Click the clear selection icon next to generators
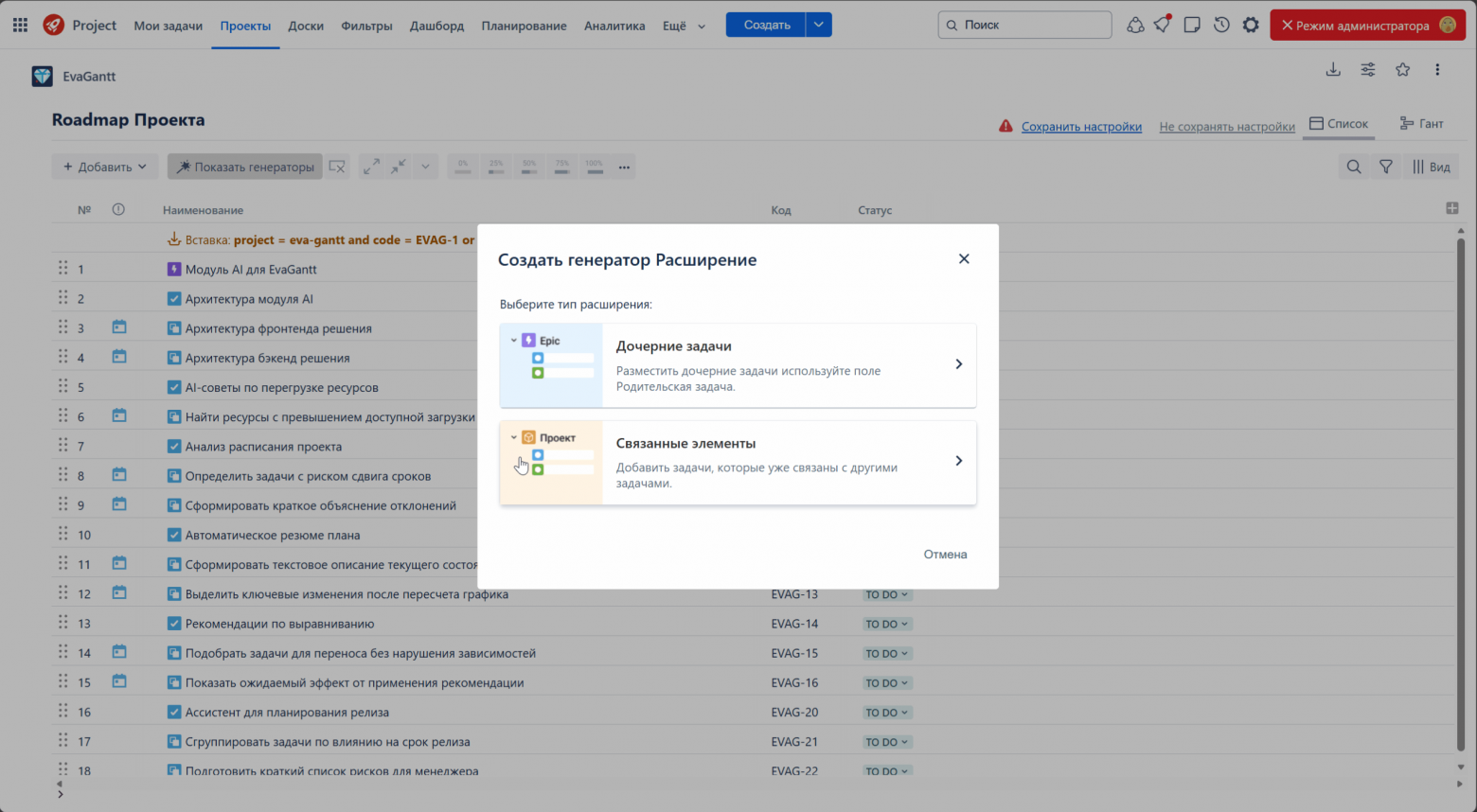 tap(337, 167)
